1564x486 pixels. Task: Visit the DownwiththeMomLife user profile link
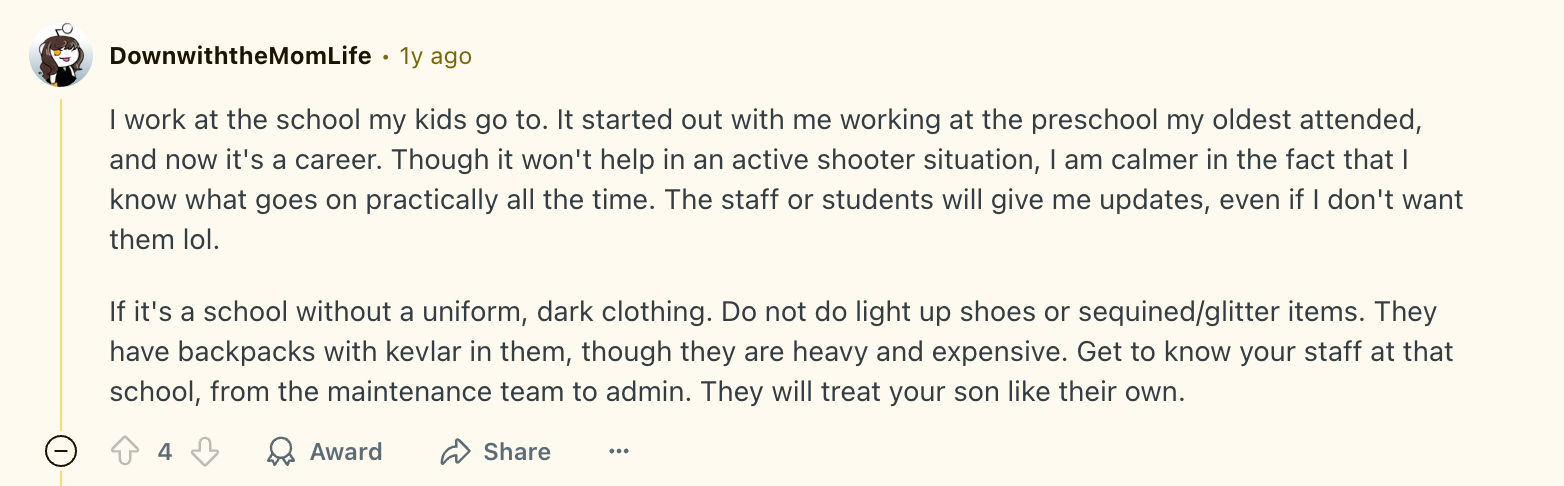click(x=240, y=56)
